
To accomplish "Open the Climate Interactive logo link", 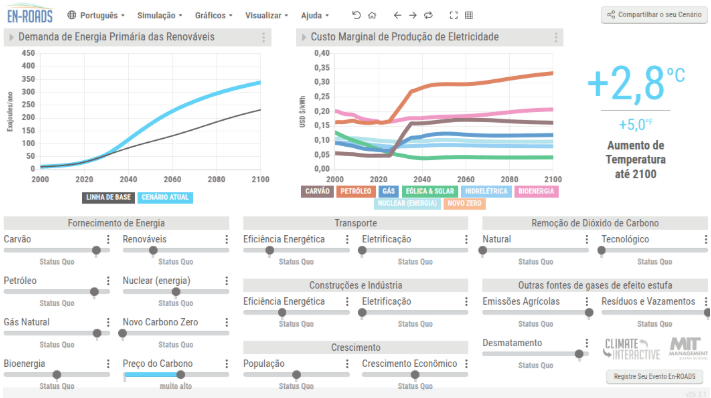I will pos(631,349).
